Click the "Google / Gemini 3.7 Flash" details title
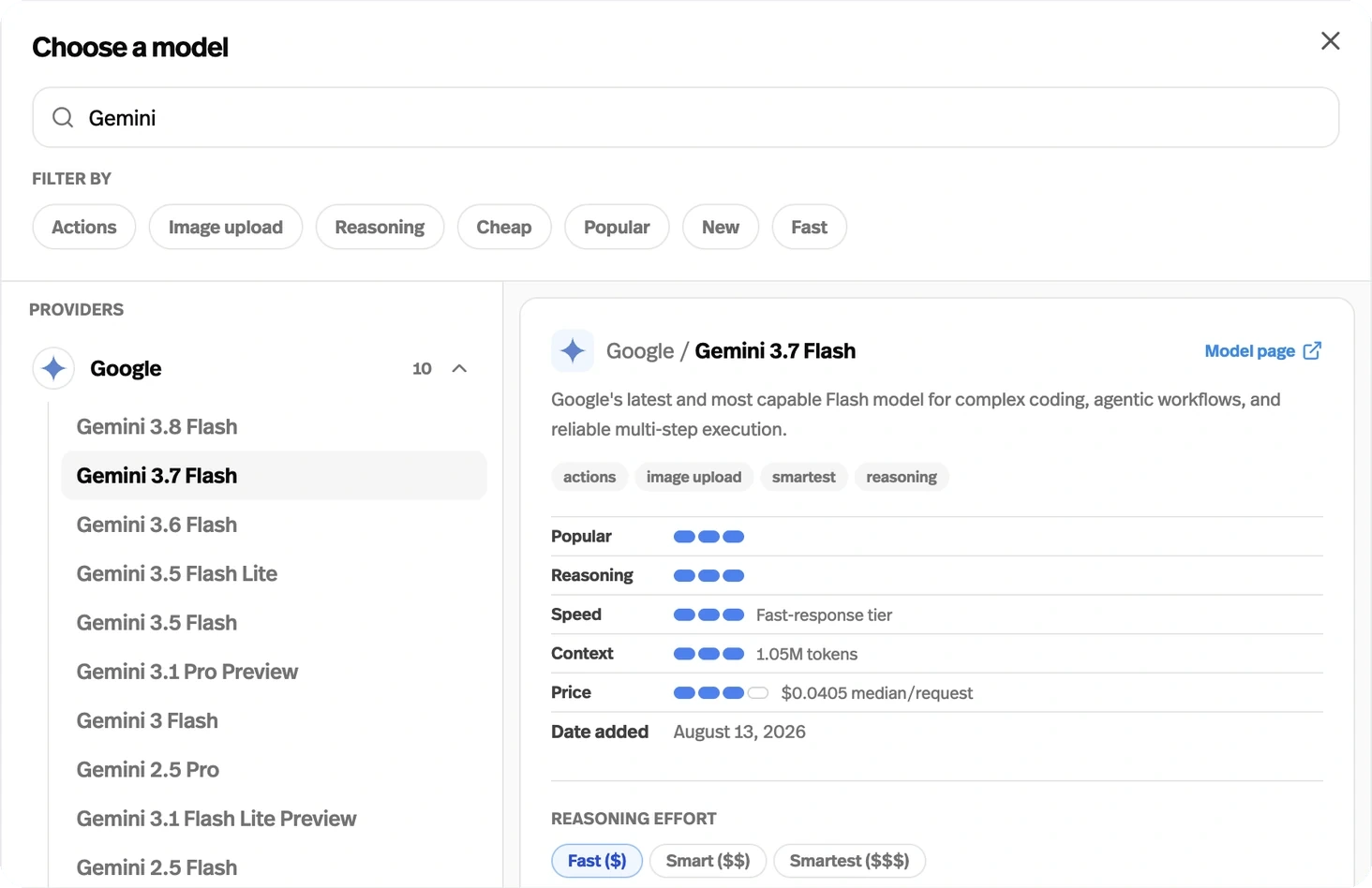The width and height of the screenshot is (1372, 888). 731,351
